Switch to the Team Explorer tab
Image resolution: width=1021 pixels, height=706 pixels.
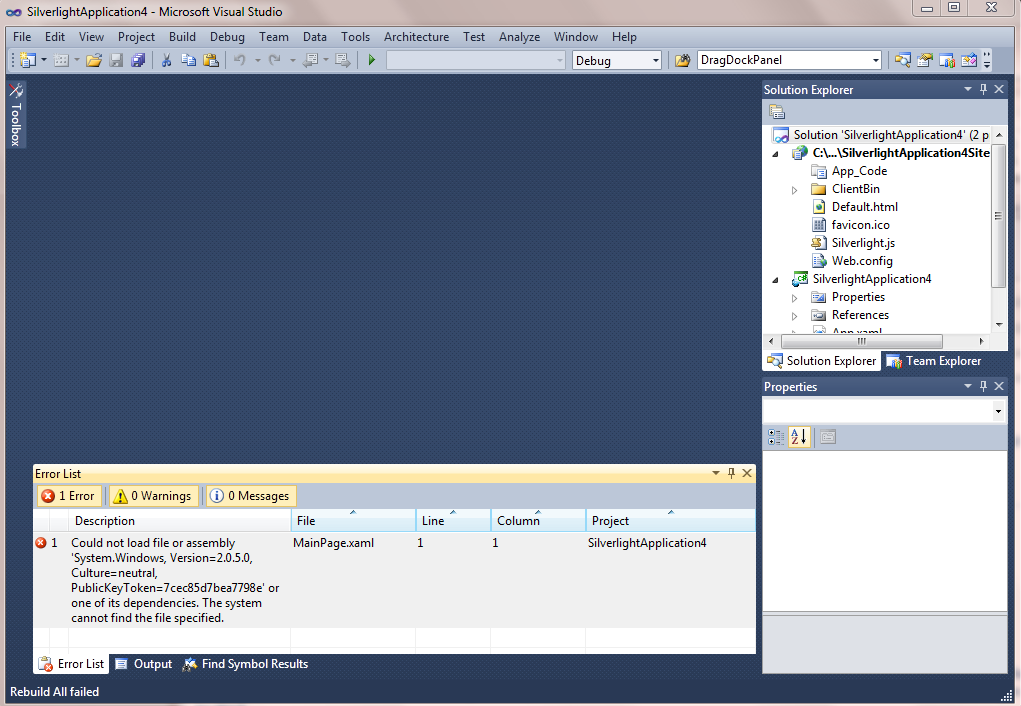pyautogui.click(x=934, y=361)
